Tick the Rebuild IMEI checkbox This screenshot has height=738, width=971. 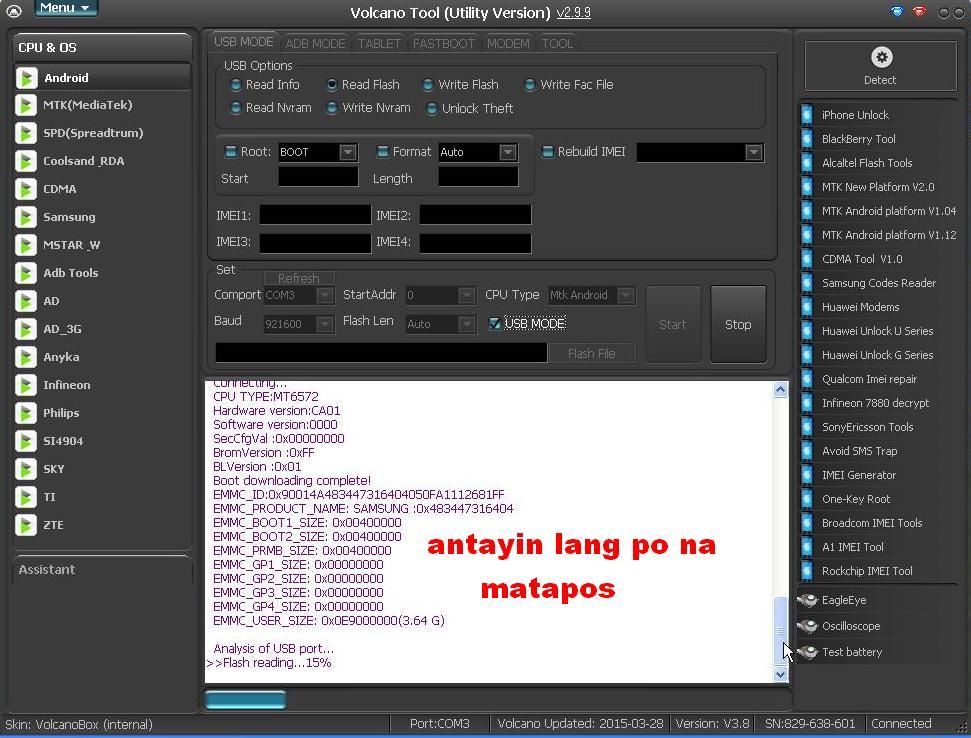coord(547,152)
